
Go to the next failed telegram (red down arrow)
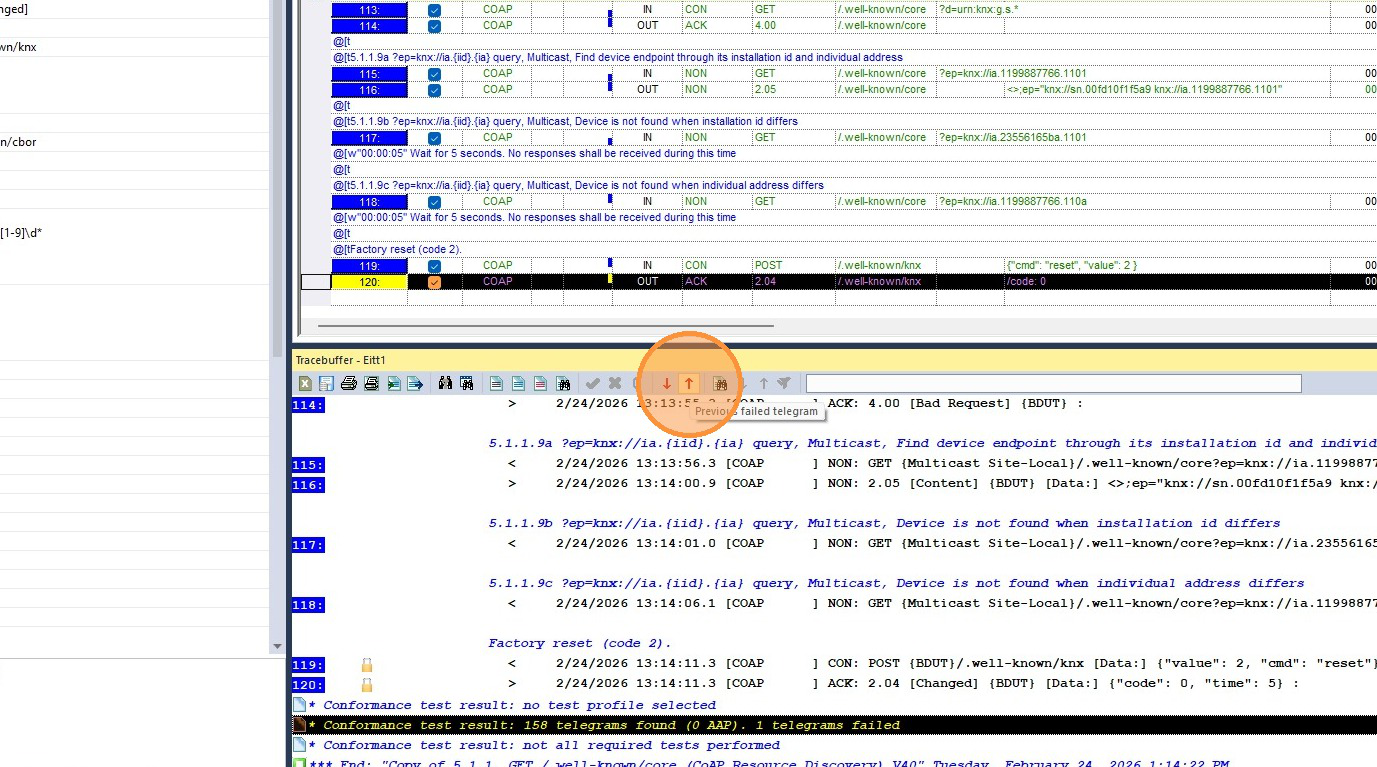(x=667, y=383)
